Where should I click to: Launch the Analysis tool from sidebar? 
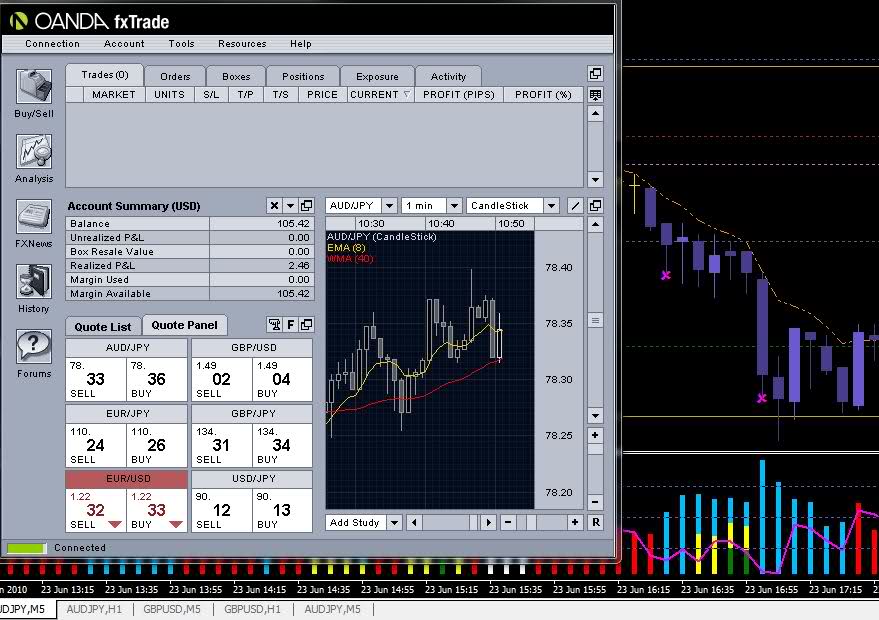(34, 153)
